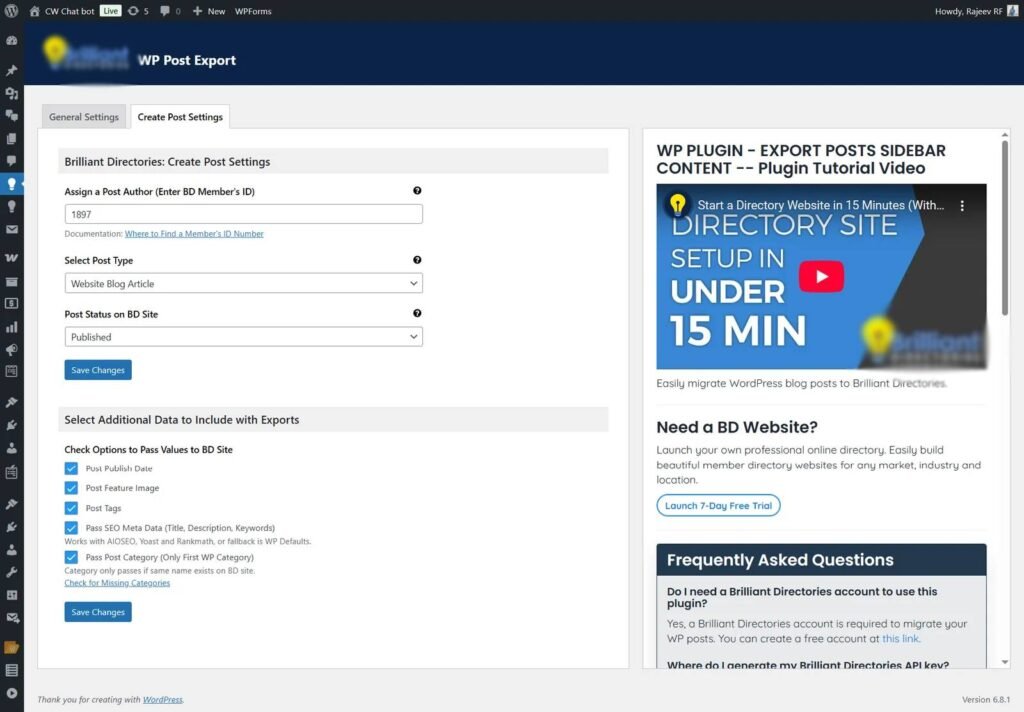Click help icon beside Select Post Type
Screen dimensions: 1024x712
pyautogui.click(x=417, y=260)
